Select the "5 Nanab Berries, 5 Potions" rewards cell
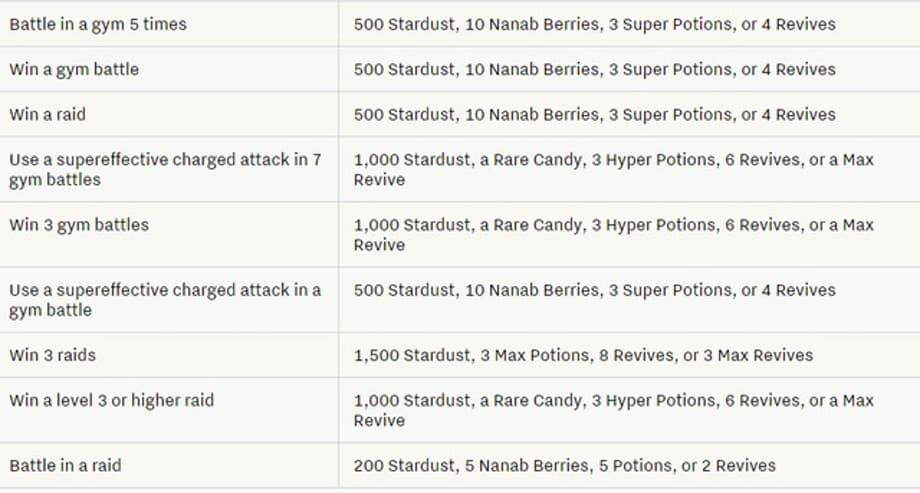920x493 pixels. (x=564, y=465)
